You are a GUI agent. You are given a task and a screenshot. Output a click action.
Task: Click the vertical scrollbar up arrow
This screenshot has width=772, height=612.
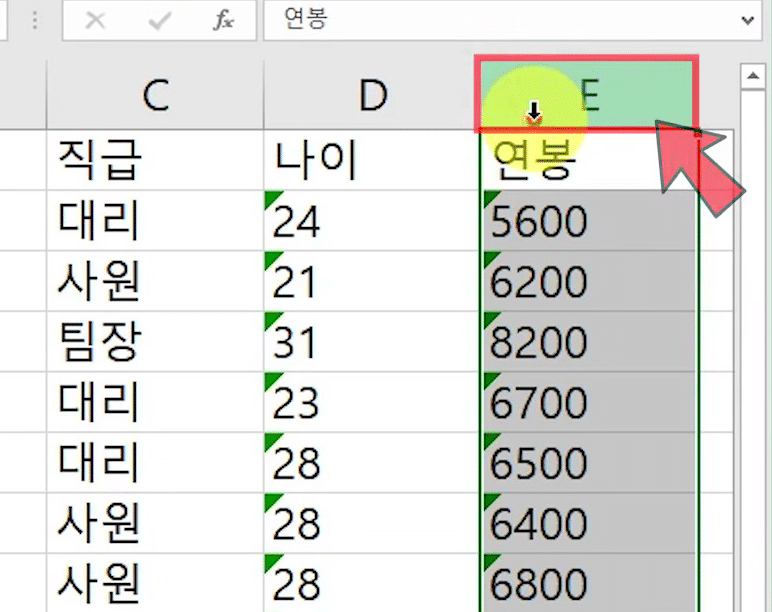(x=752, y=76)
